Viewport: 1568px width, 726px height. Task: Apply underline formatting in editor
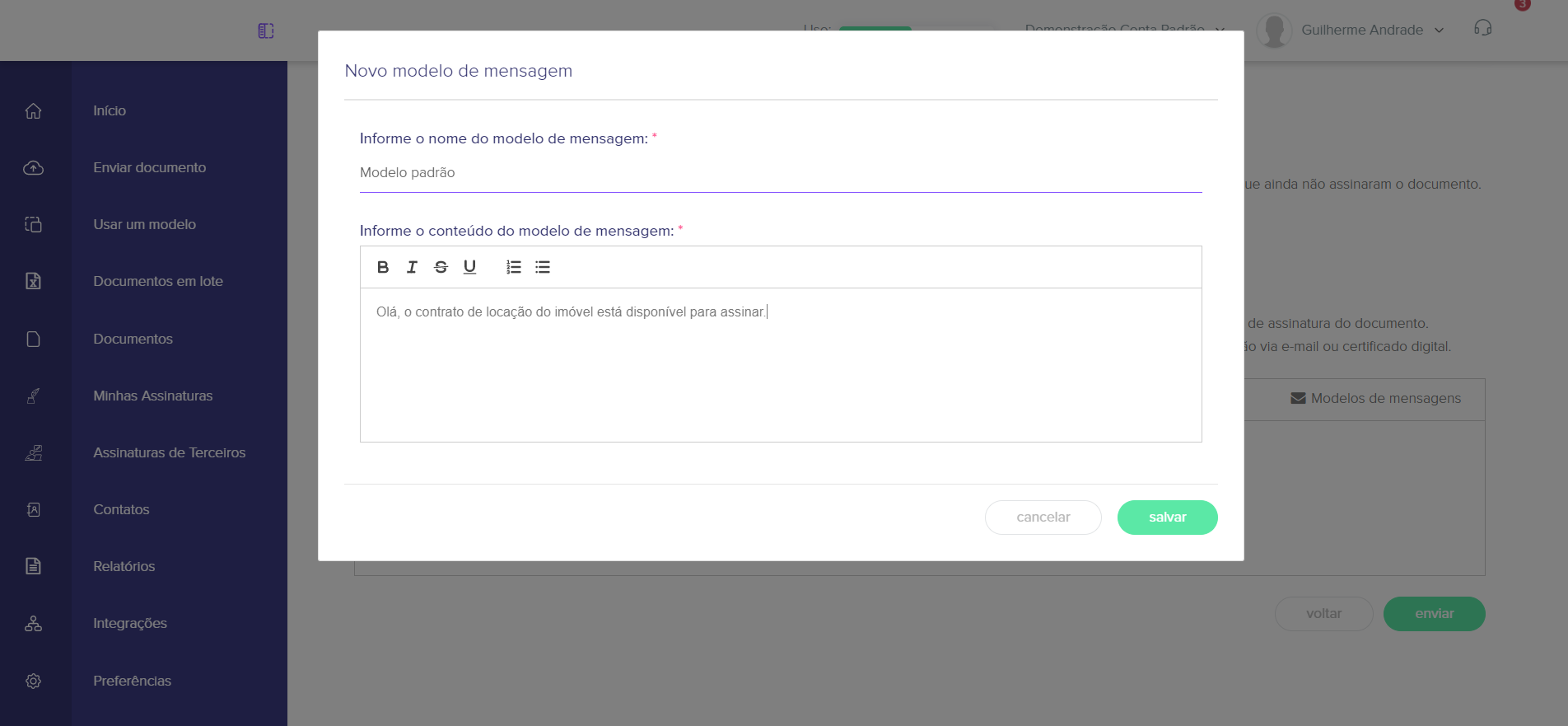pyautogui.click(x=469, y=267)
